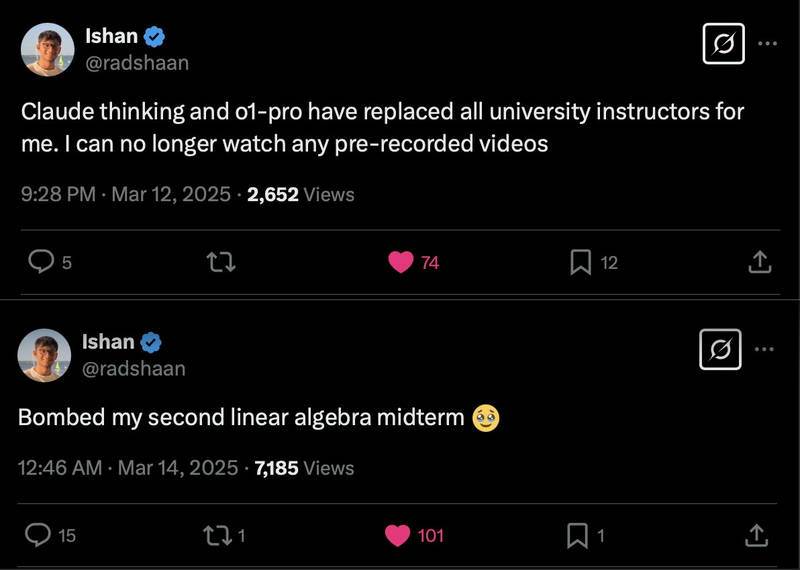Reply to the linear algebra midterm tweet

coord(38,535)
